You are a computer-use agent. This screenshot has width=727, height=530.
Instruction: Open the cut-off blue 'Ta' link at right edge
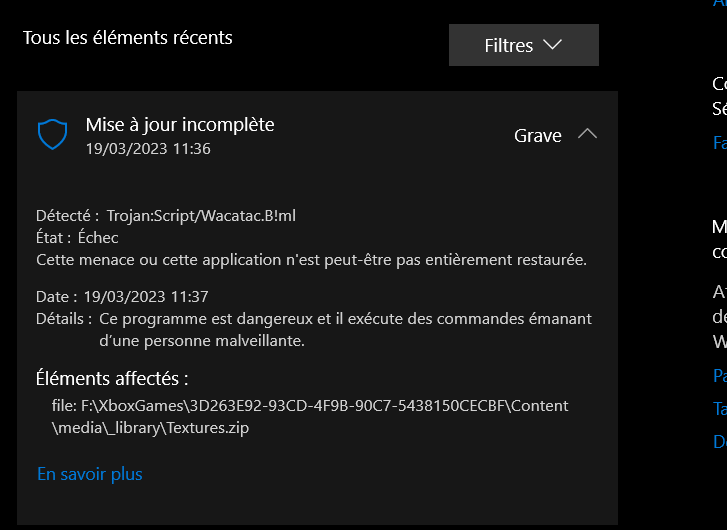tap(720, 409)
